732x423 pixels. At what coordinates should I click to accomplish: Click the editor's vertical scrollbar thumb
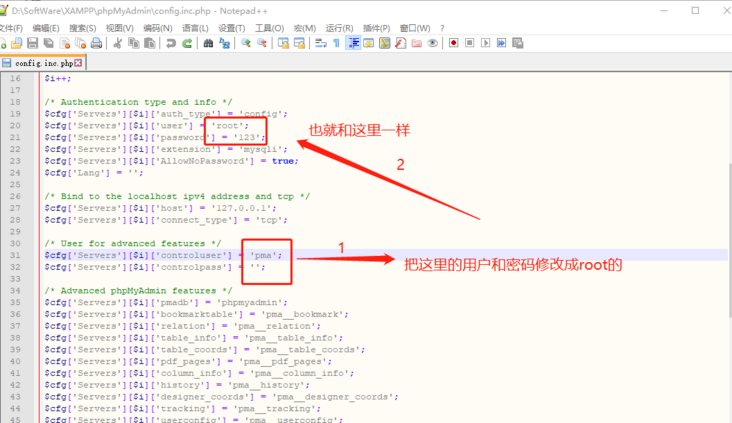click(x=729, y=240)
